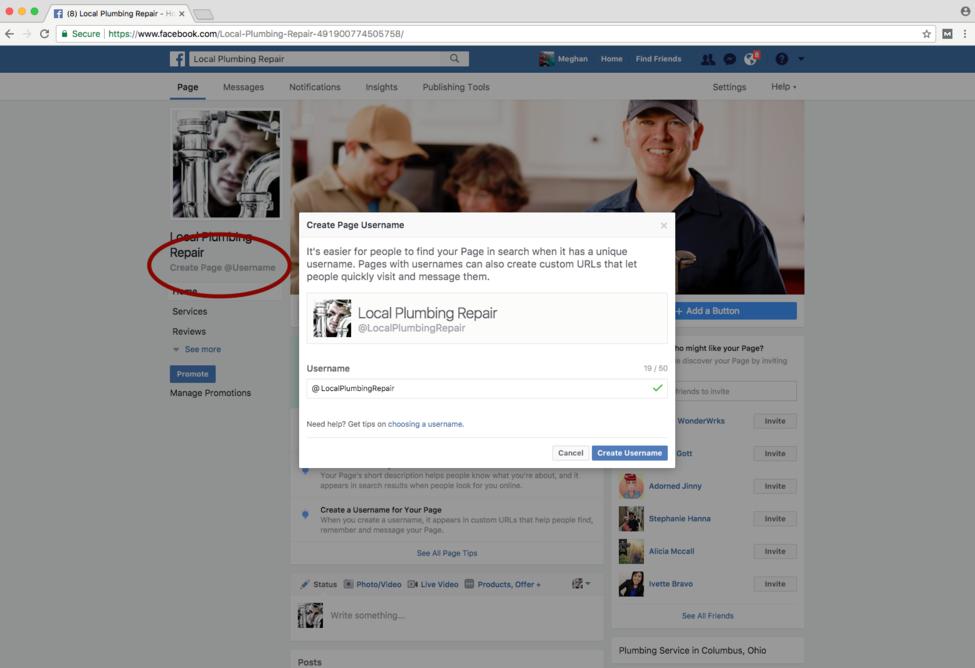Image resolution: width=975 pixels, height=668 pixels.
Task: Open the Messages tab
Action: (243, 87)
